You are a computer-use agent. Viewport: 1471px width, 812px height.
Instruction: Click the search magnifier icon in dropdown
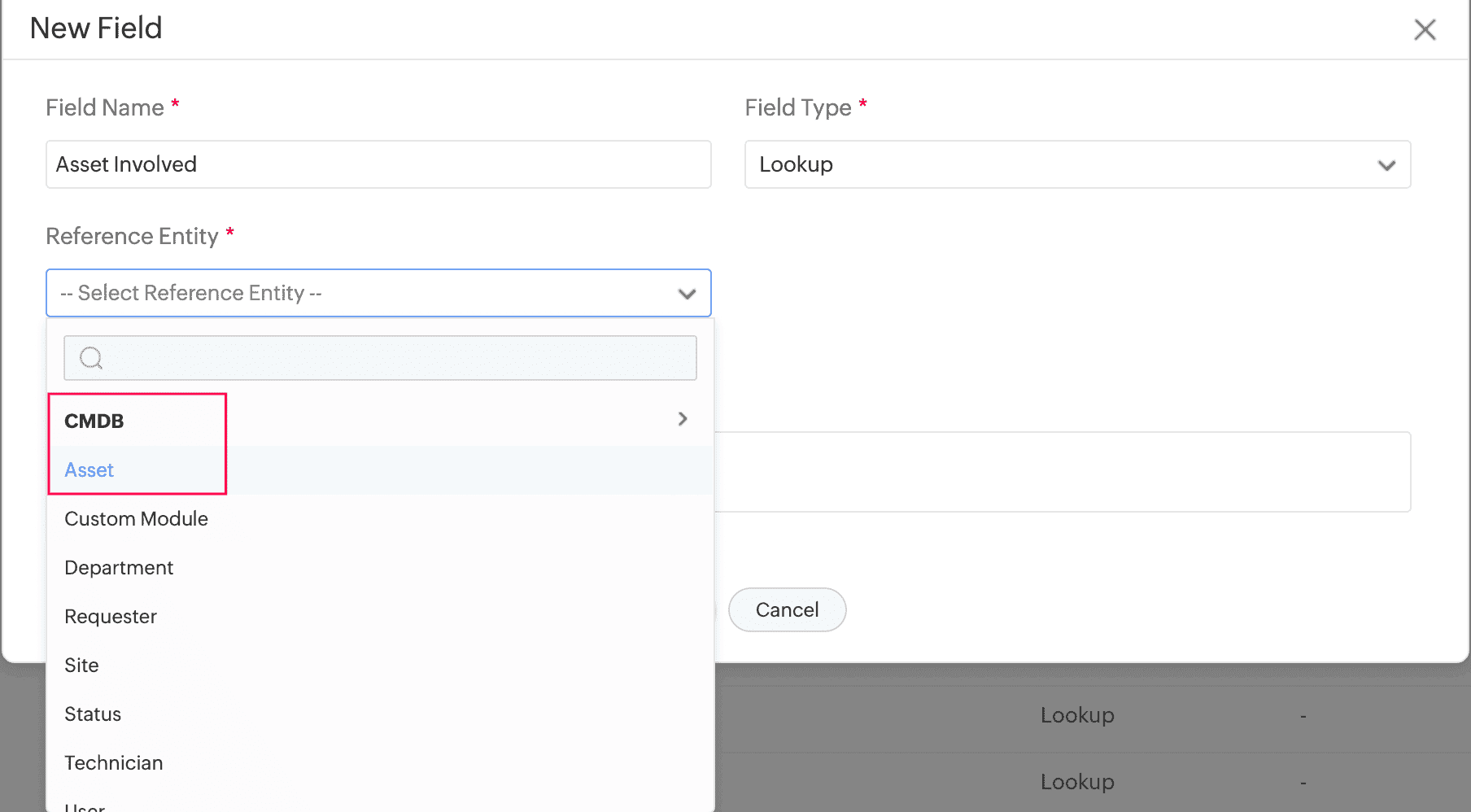(89, 357)
